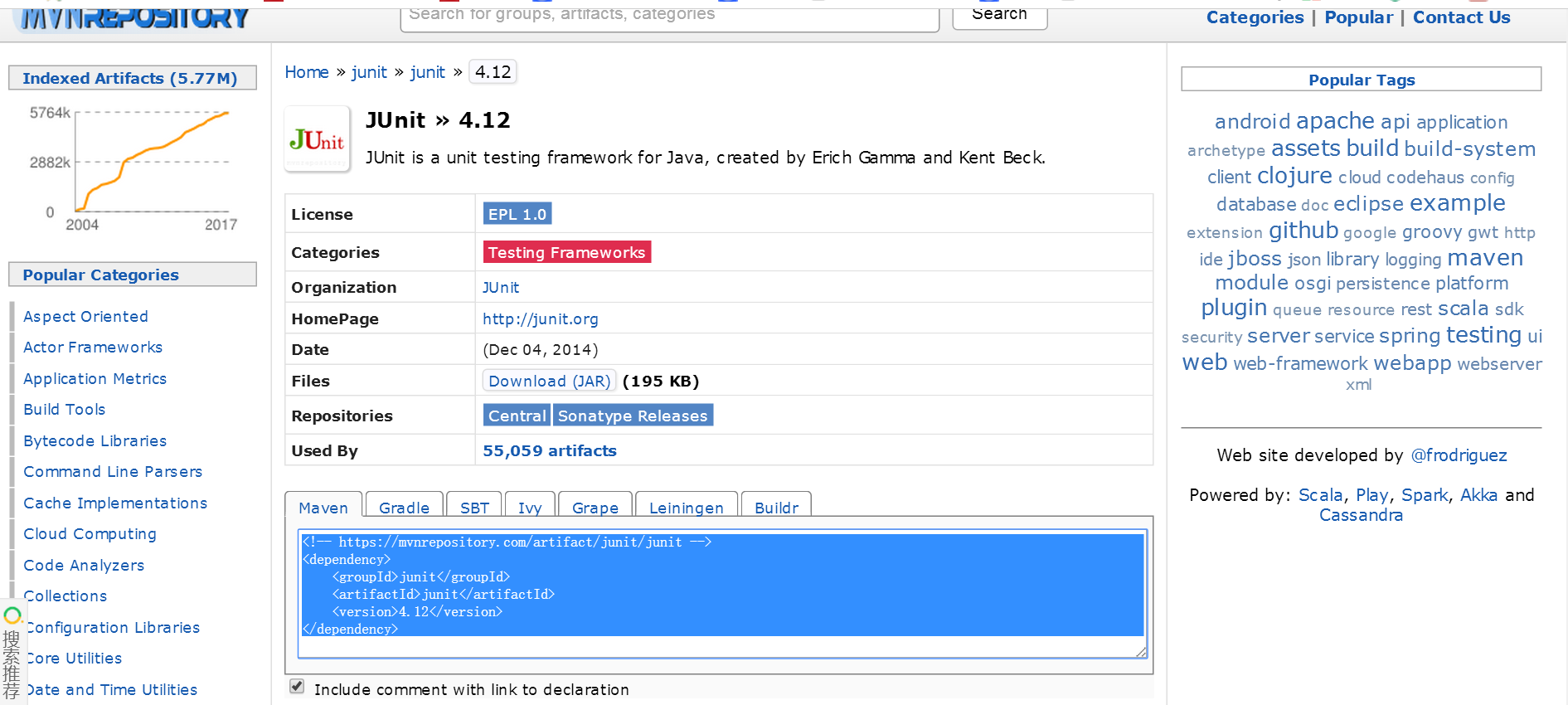Click the first junit breadcrumb link
This screenshot has width=1568, height=705.
click(369, 72)
